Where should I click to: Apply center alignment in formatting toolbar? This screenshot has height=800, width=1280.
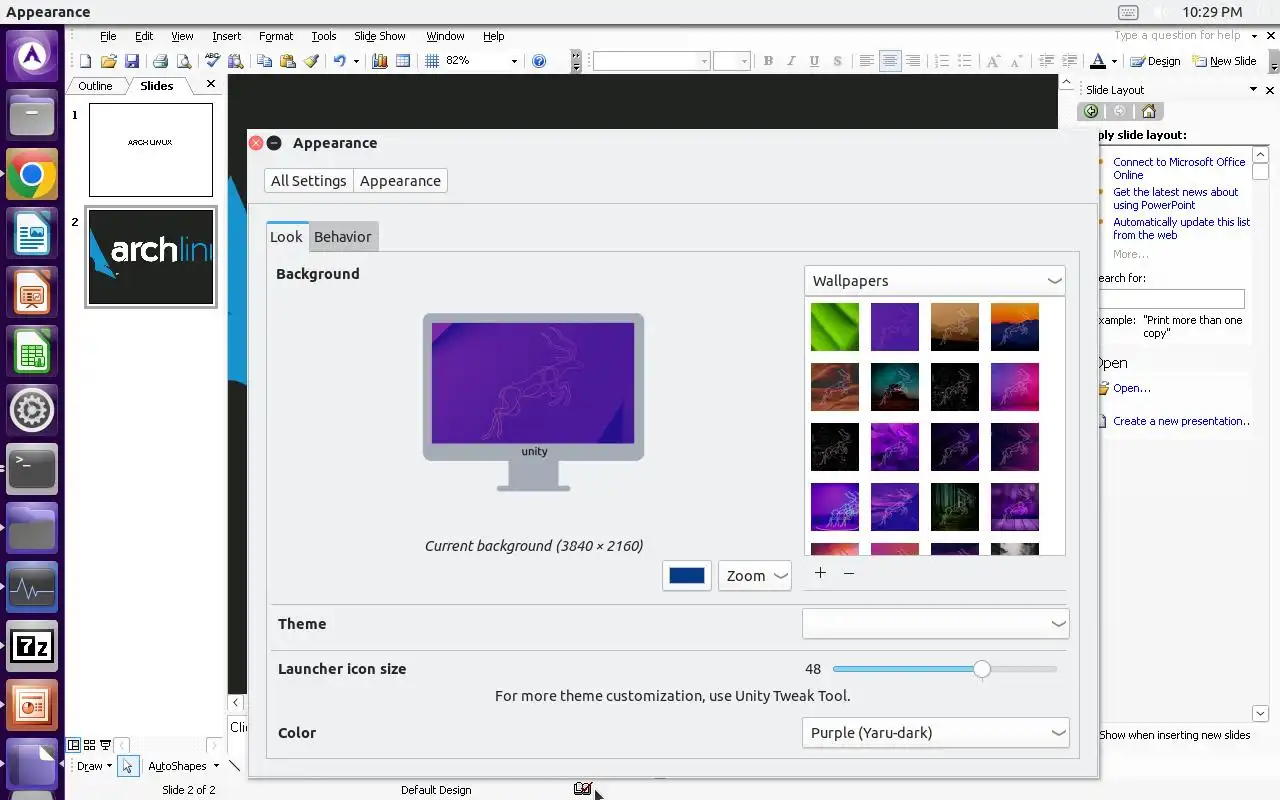pyautogui.click(x=889, y=61)
